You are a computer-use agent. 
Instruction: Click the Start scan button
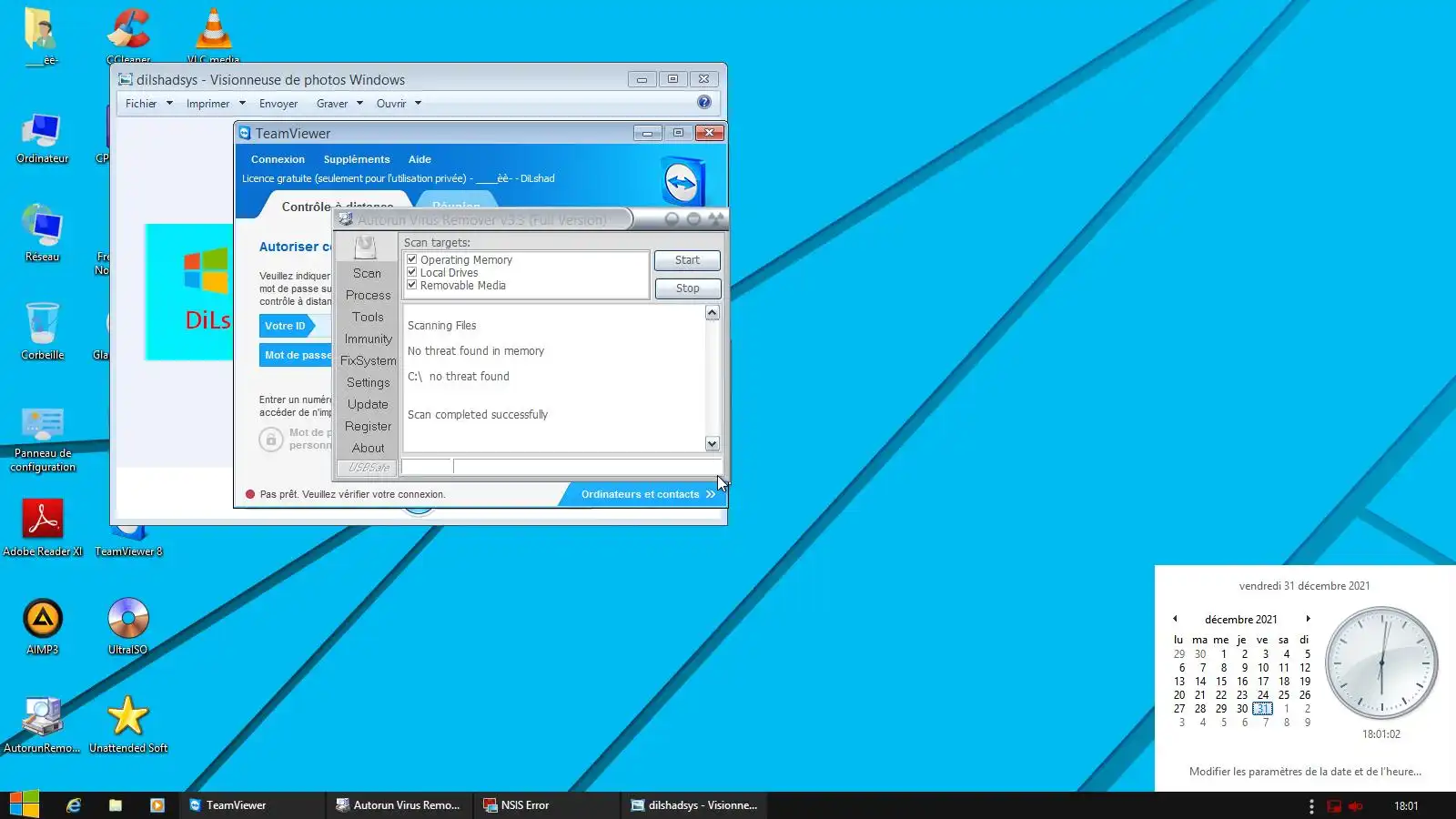[x=687, y=260]
